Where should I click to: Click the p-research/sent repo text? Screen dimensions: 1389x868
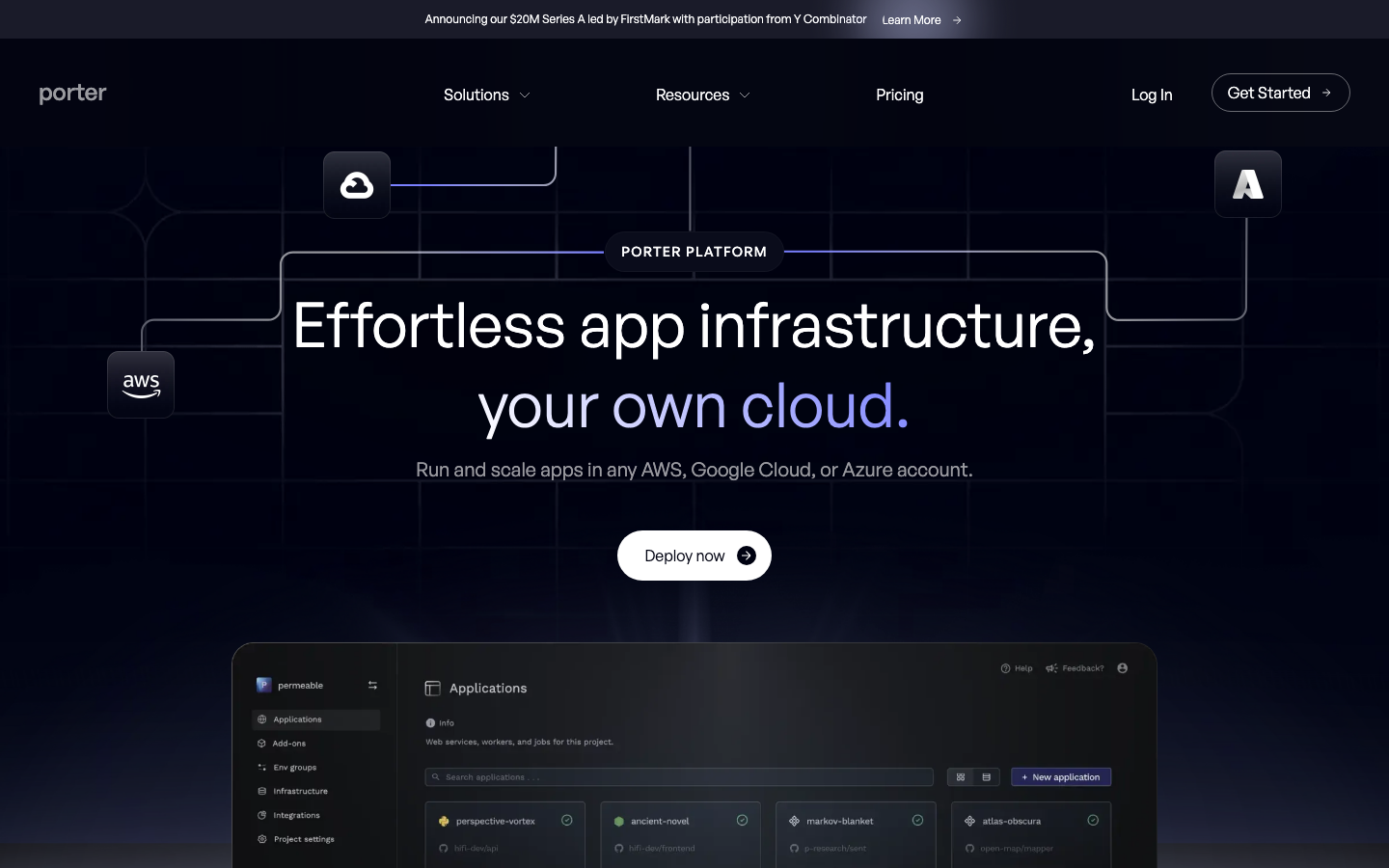click(835, 849)
